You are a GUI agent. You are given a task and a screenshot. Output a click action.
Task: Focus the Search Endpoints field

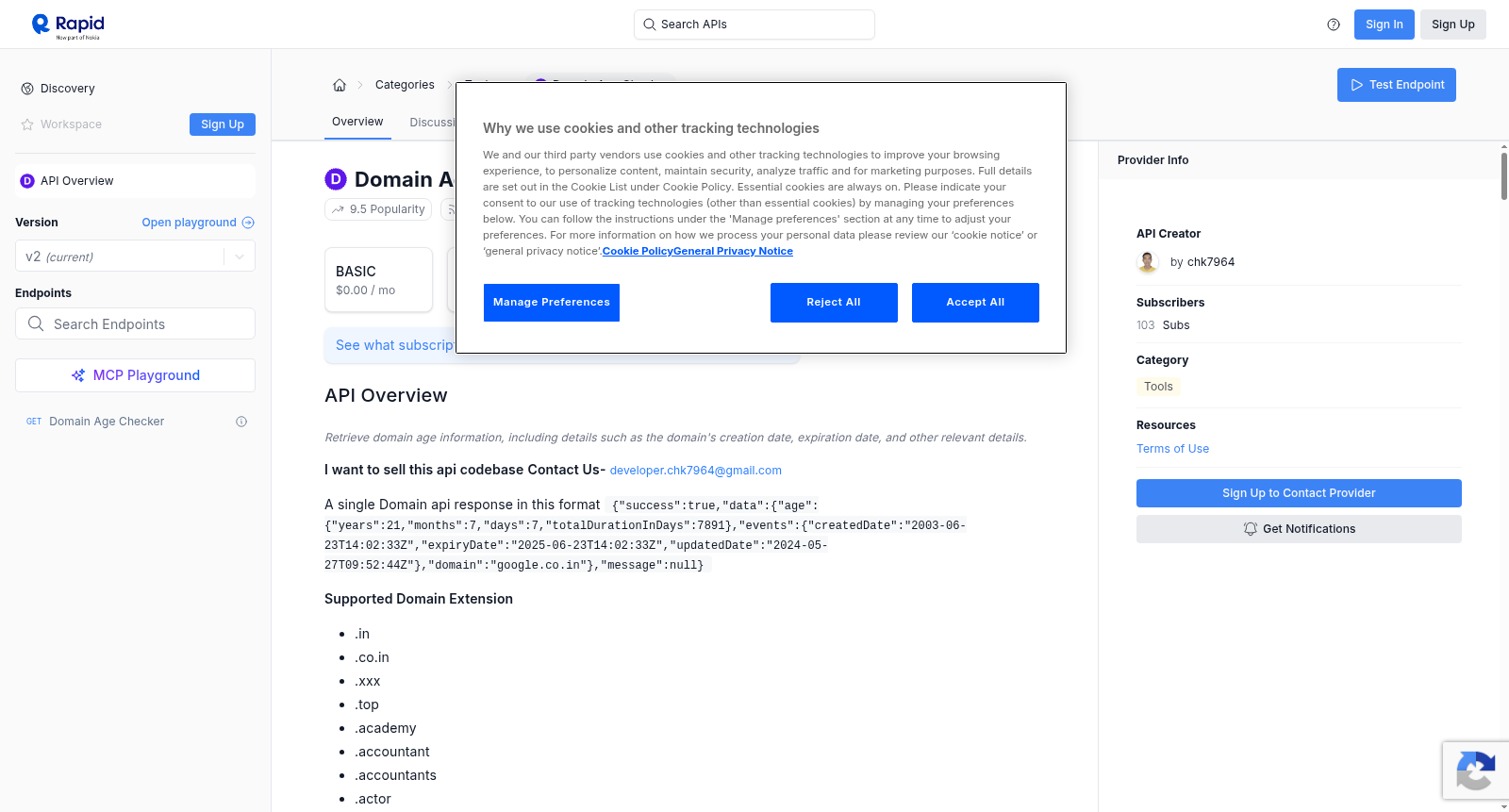tap(135, 323)
